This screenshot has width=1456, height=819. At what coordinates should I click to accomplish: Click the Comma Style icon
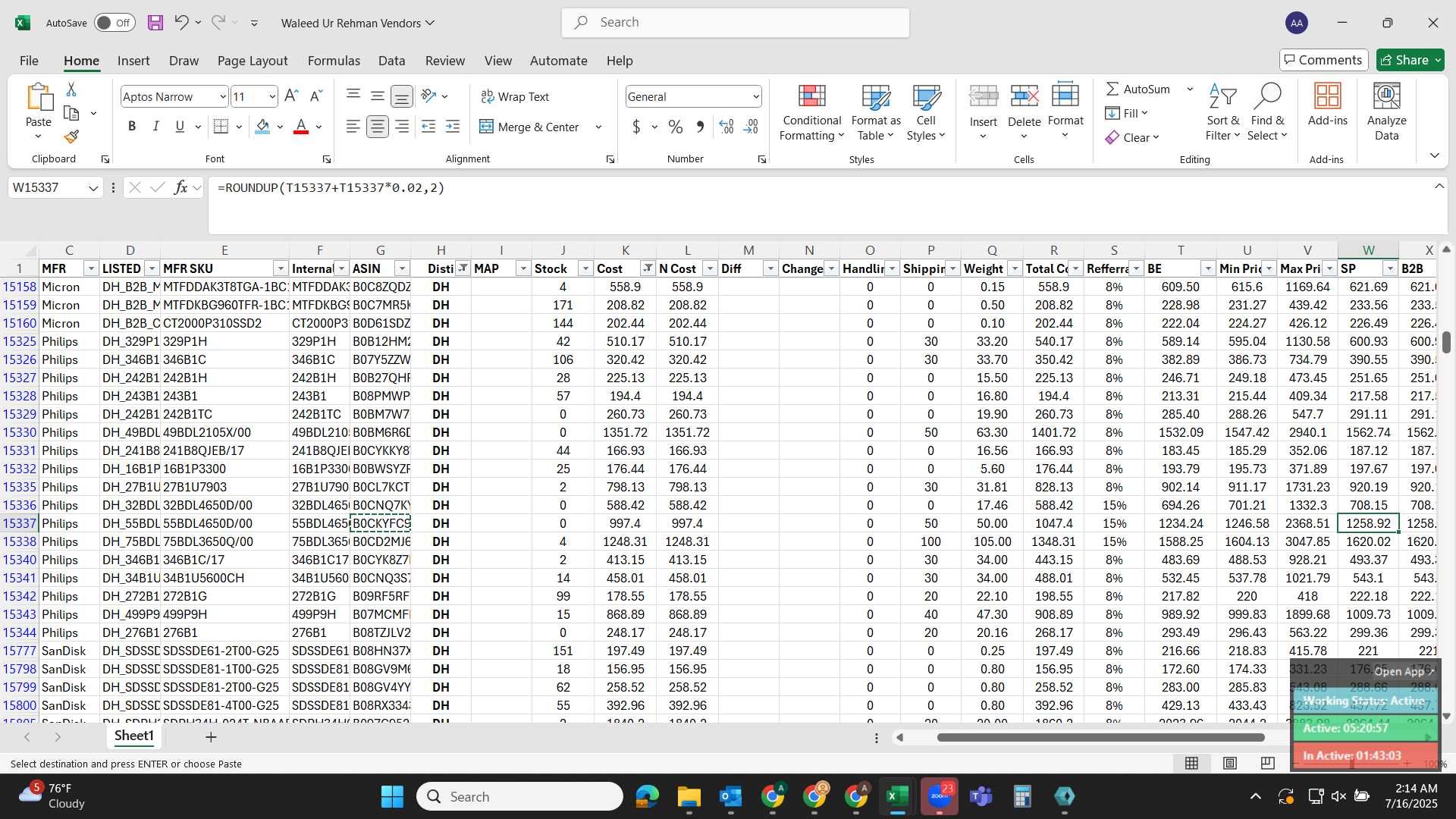coord(700,127)
